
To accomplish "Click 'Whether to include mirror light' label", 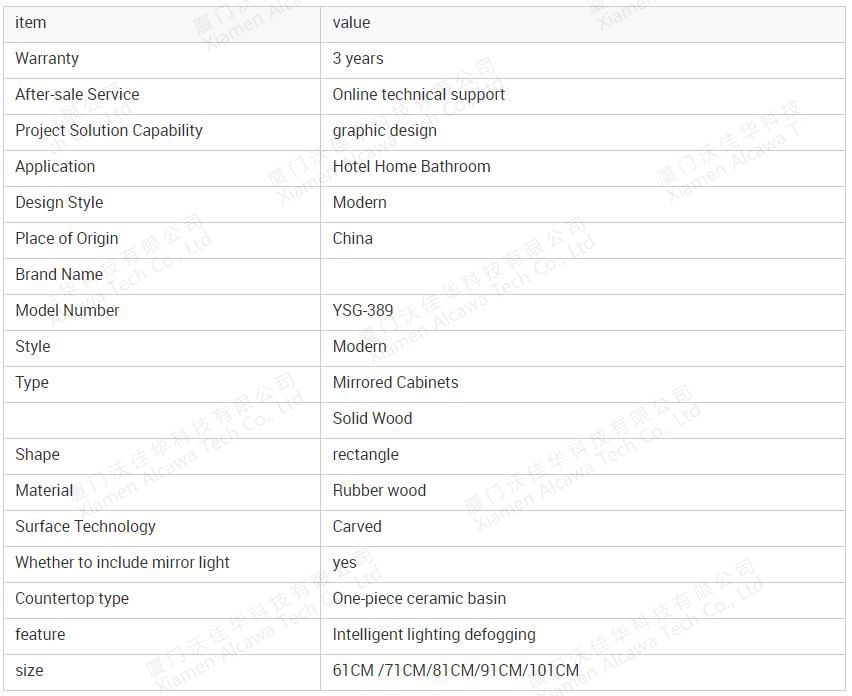I will (x=122, y=562).
